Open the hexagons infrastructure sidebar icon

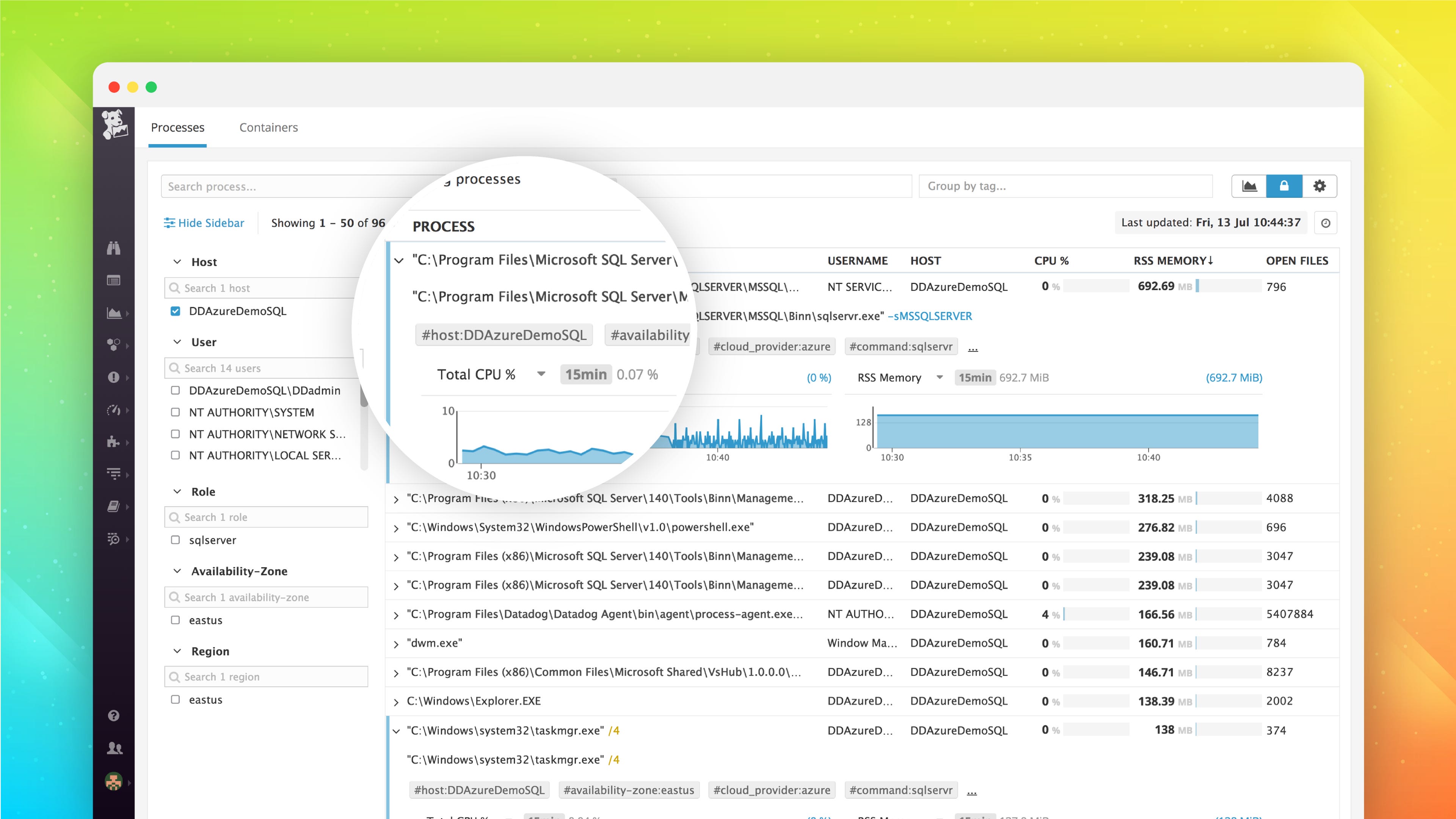pyautogui.click(x=114, y=345)
